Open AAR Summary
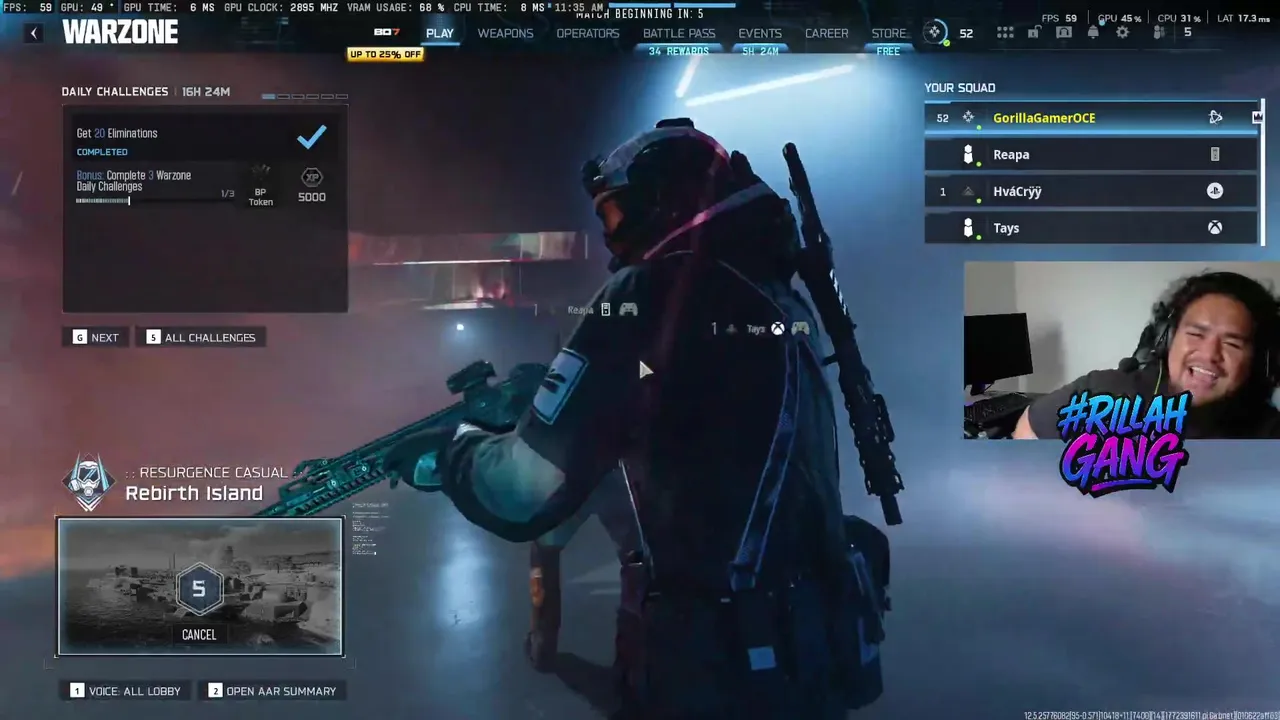This screenshot has width=1280, height=720. [272, 691]
